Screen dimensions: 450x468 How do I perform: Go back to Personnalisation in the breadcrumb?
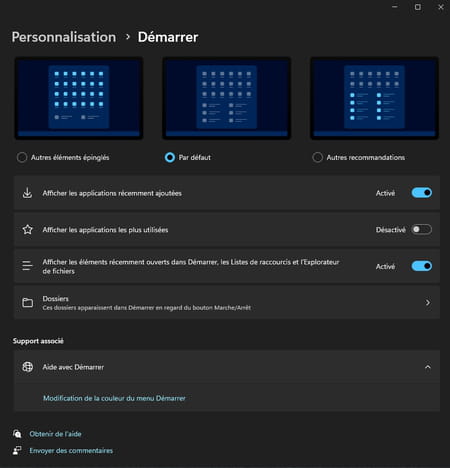[x=64, y=37]
